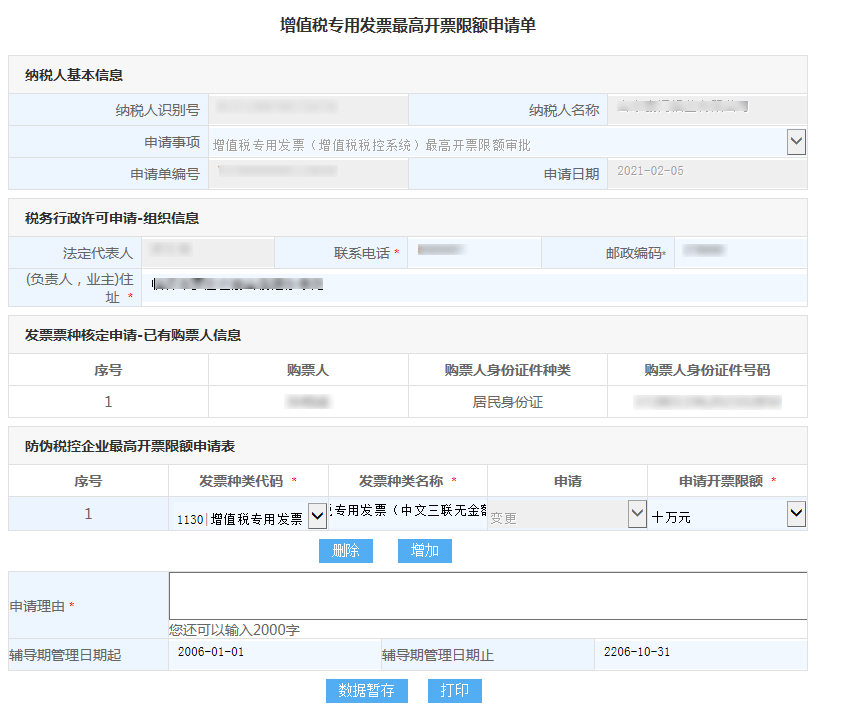This screenshot has width=843, height=717.
Task: Click the 删除 button
Action: [346, 551]
